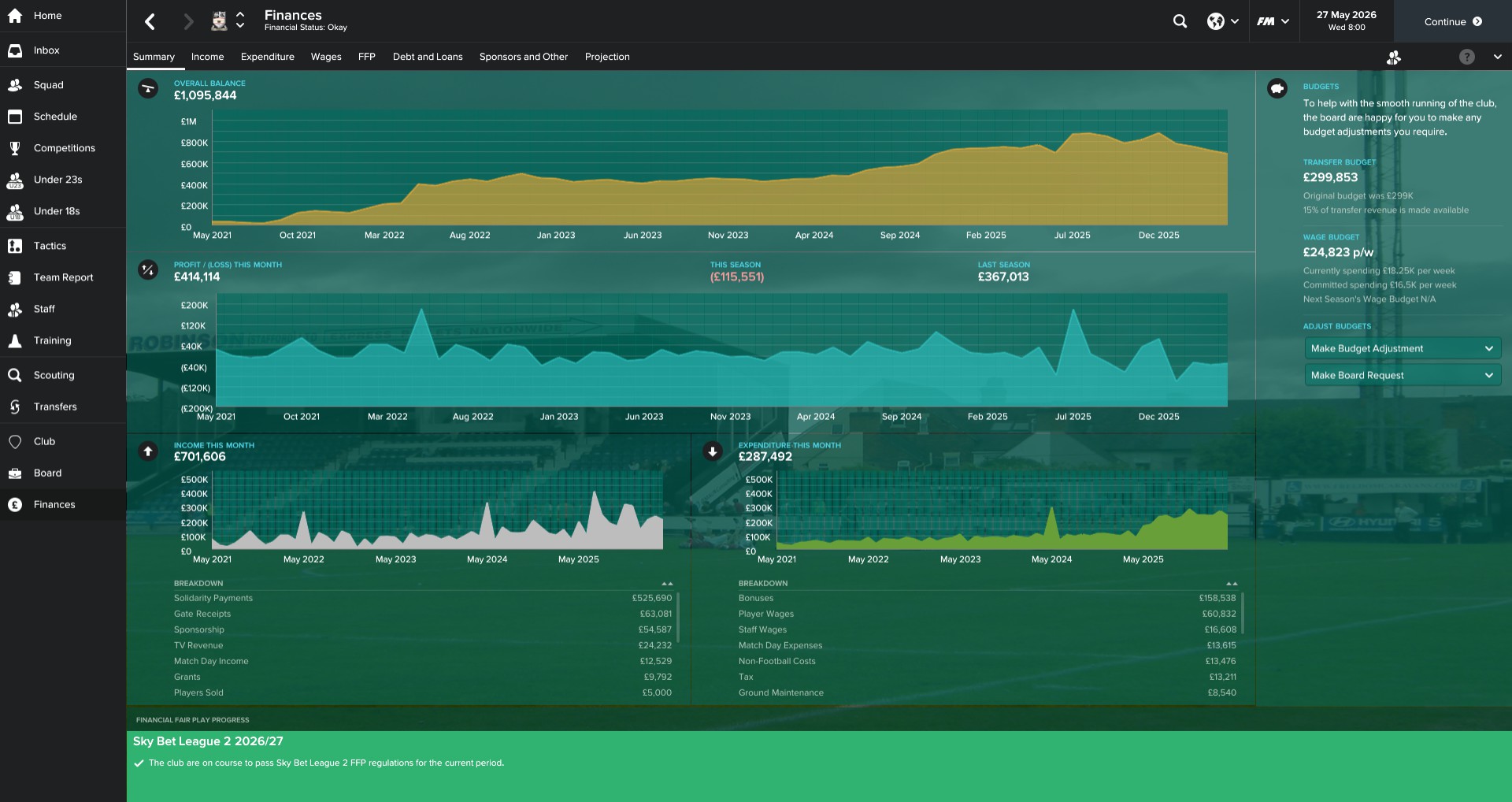Screen dimensions: 1512x802
Task: Click the staff advice icon near help
Action: click(1393, 57)
